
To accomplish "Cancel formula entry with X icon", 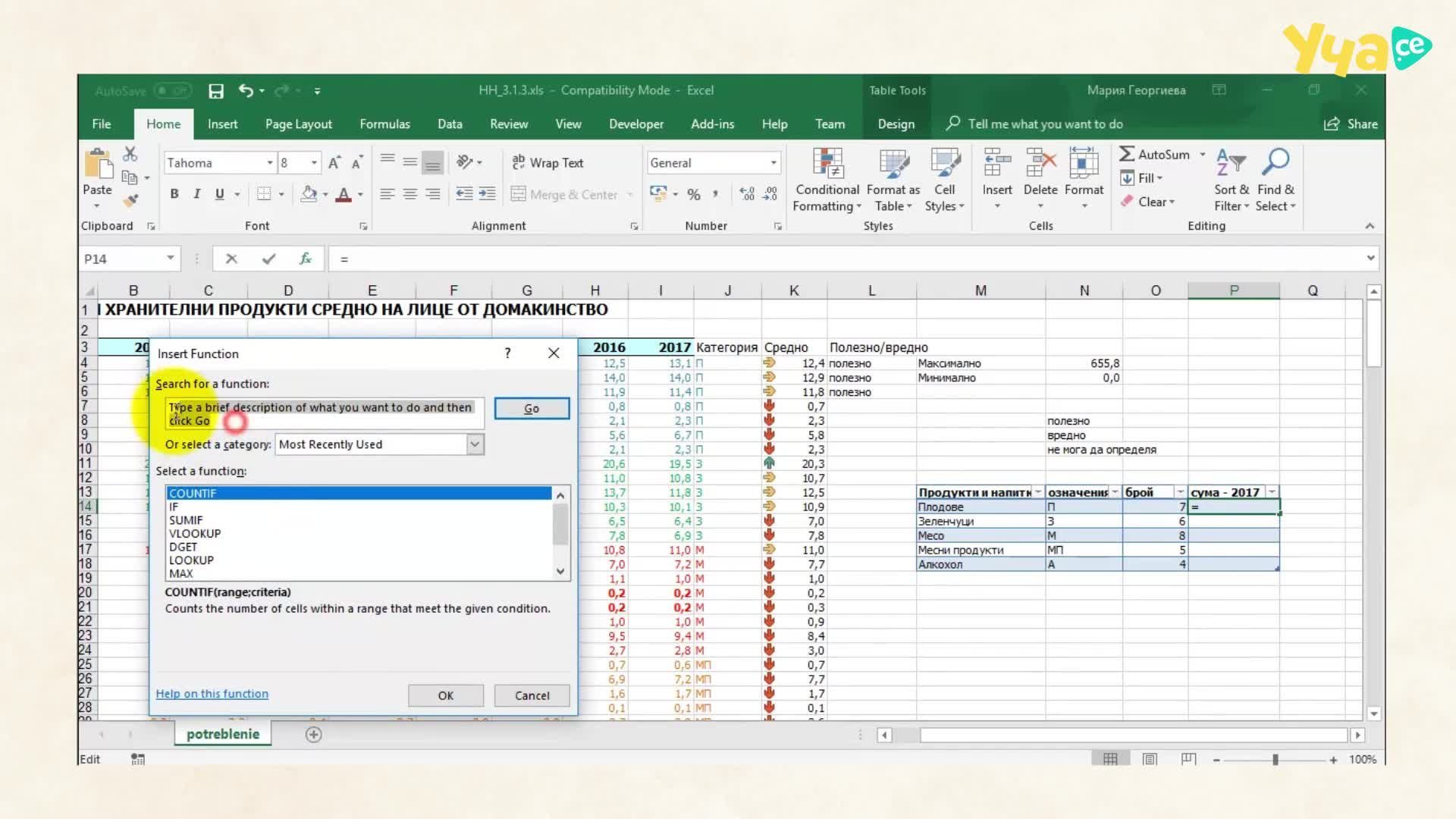I will 231,259.
